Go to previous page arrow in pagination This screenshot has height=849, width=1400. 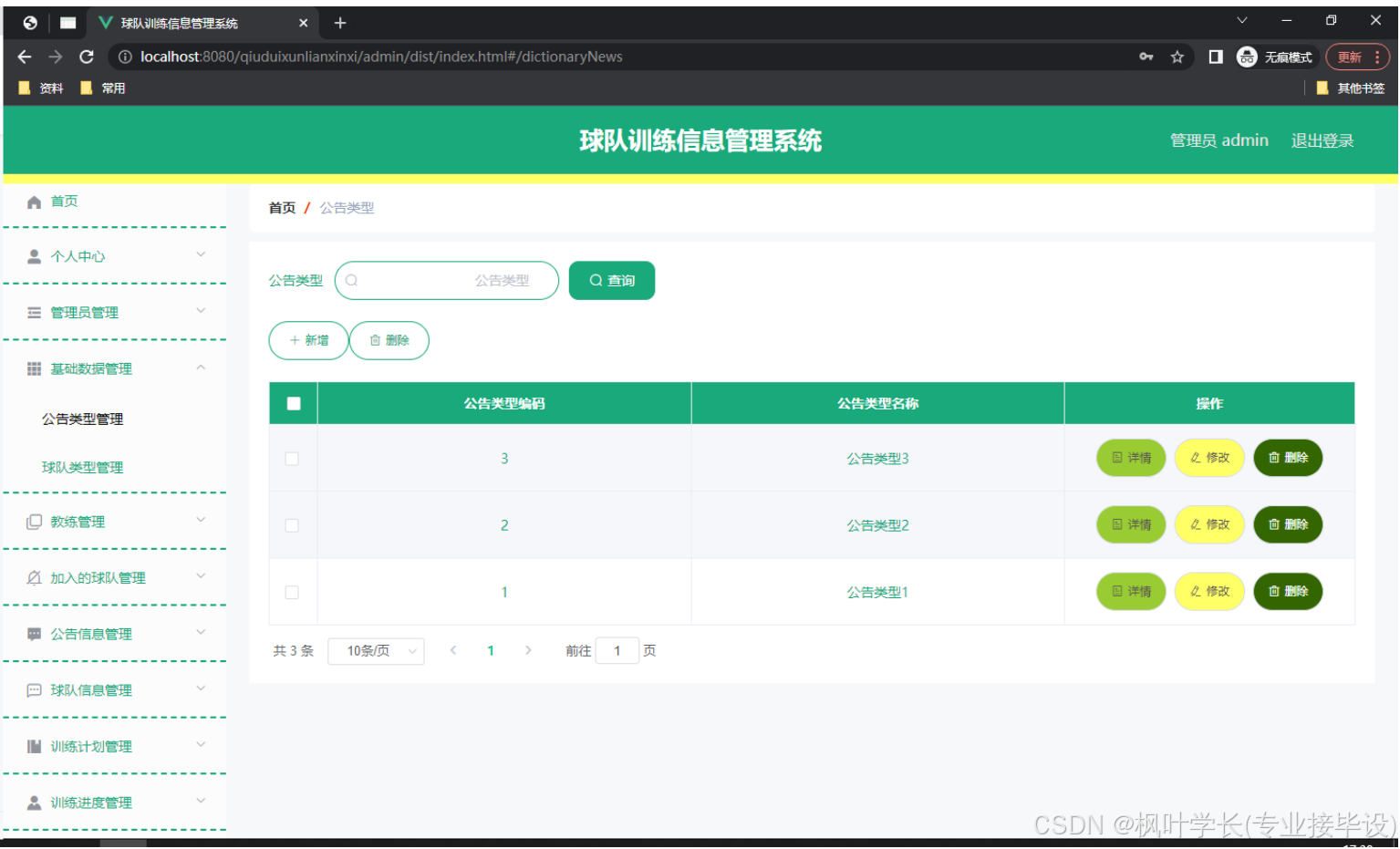point(453,651)
